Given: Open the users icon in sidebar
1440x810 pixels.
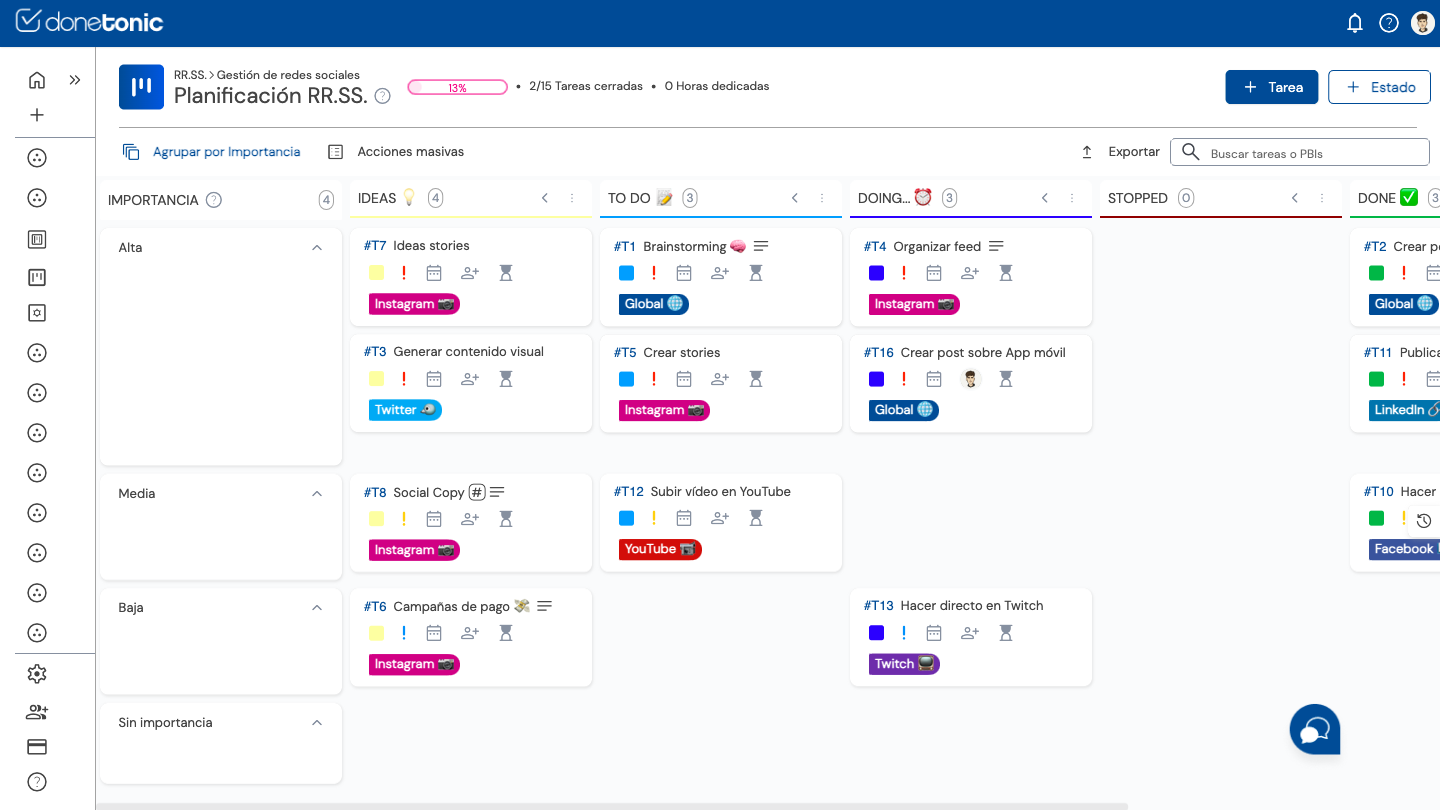Looking at the screenshot, I should click(x=37, y=712).
